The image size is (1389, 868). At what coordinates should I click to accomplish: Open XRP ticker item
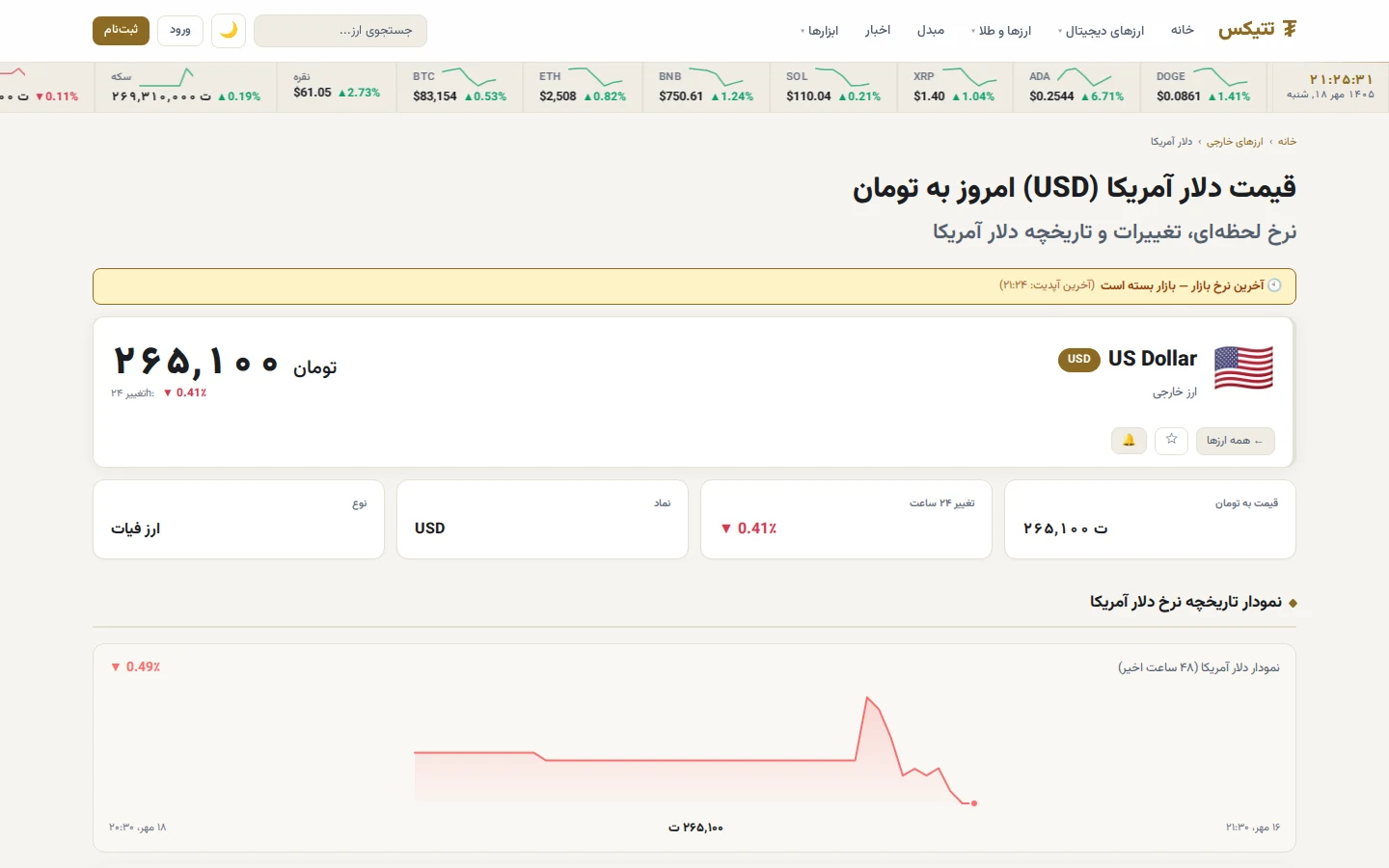tap(954, 87)
